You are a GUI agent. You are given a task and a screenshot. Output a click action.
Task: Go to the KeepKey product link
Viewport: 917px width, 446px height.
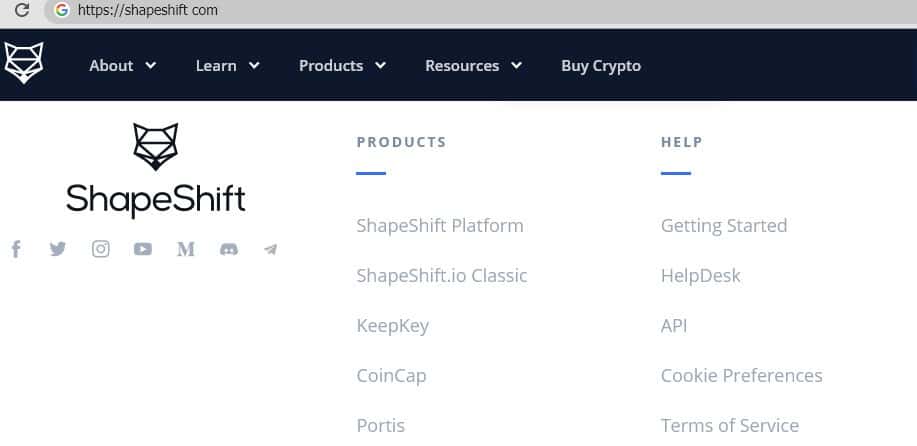pyautogui.click(x=393, y=326)
